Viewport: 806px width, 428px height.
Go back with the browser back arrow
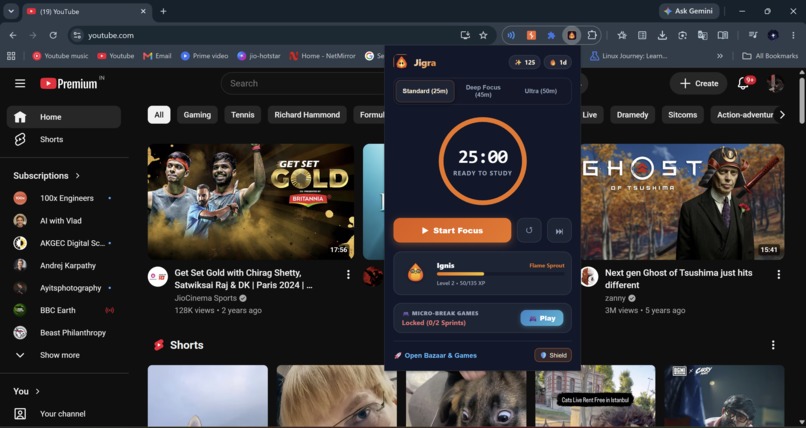point(13,35)
